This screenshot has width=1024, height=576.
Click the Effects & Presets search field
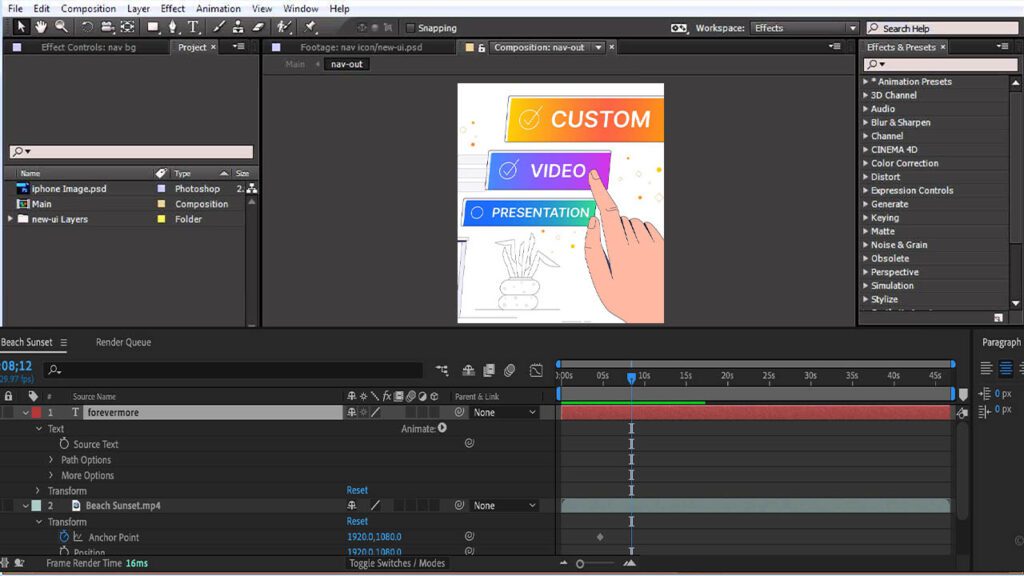pyautogui.click(x=941, y=64)
